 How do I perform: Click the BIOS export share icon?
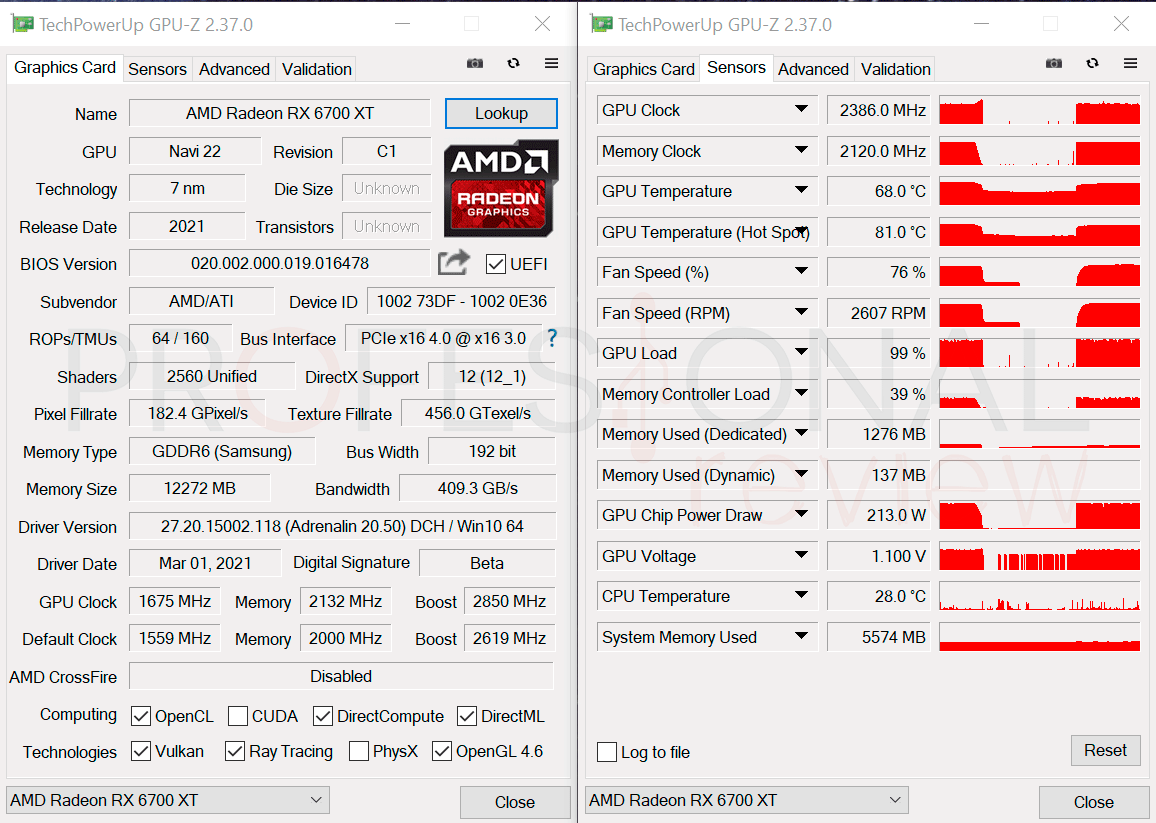tap(453, 263)
